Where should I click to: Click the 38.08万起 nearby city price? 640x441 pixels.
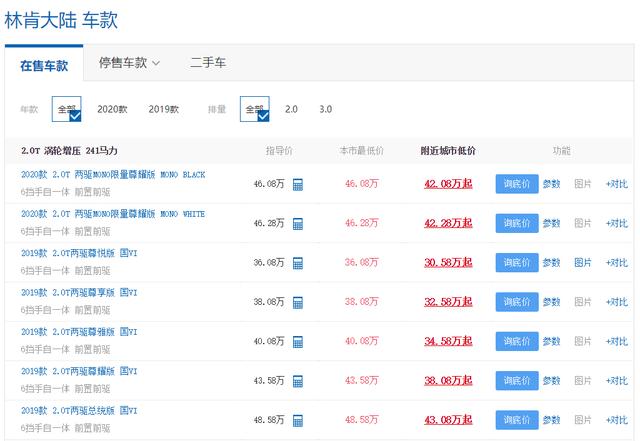pos(448,381)
